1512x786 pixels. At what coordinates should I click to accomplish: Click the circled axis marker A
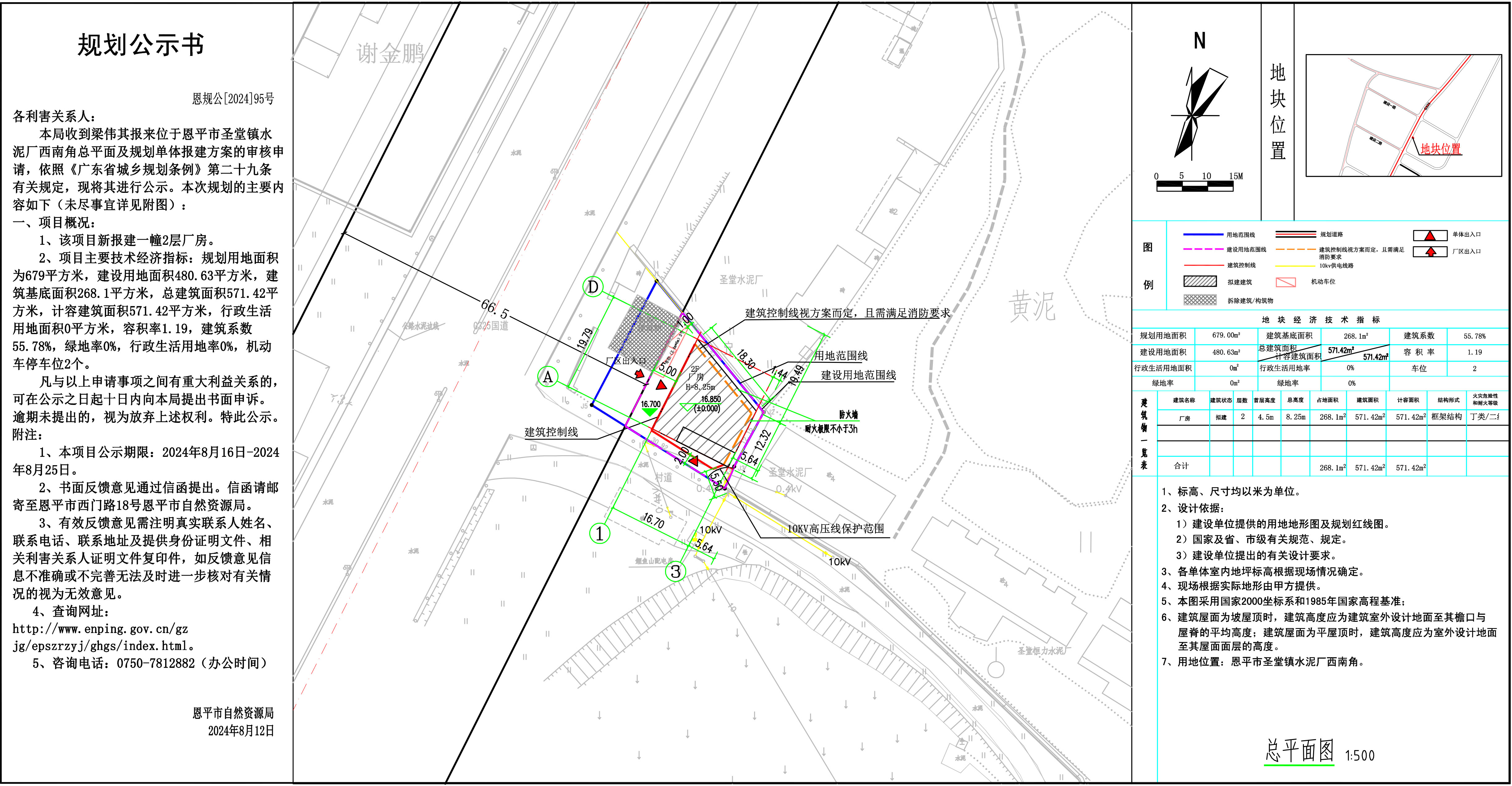548,376
